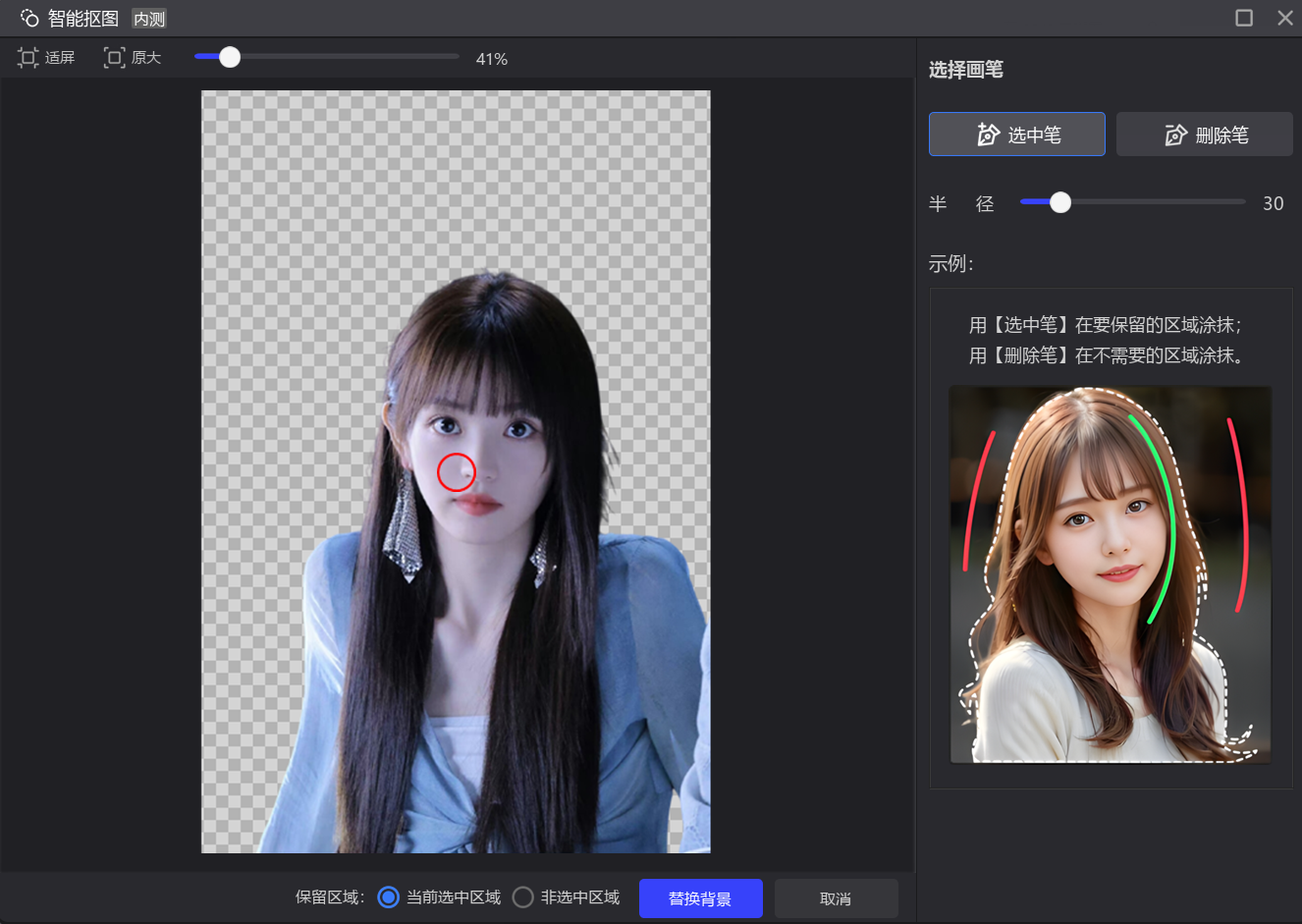
Task: Click the 选择画笔 heading
Action: pos(966,70)
